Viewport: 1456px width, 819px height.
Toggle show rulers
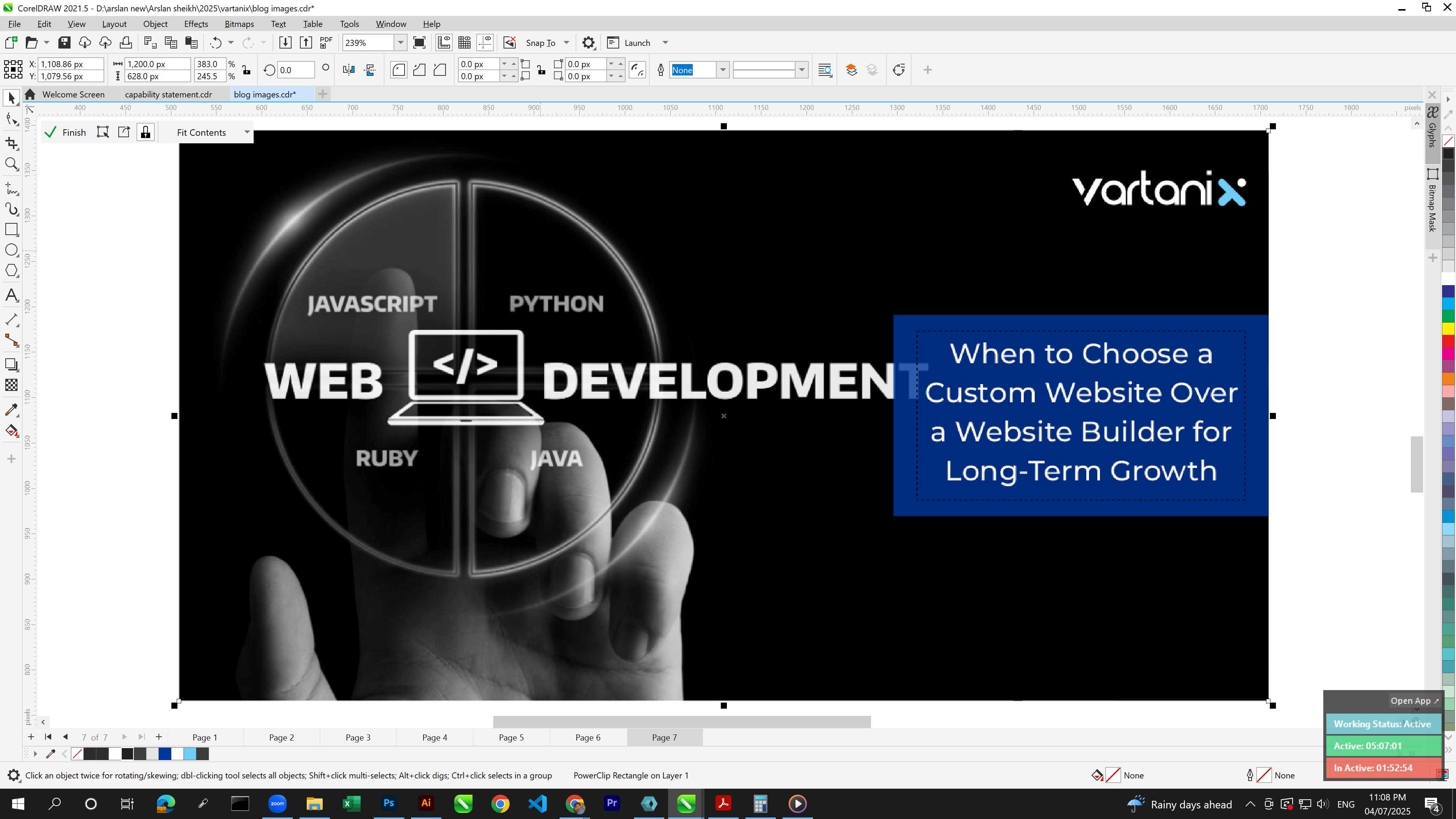point(444,42)
